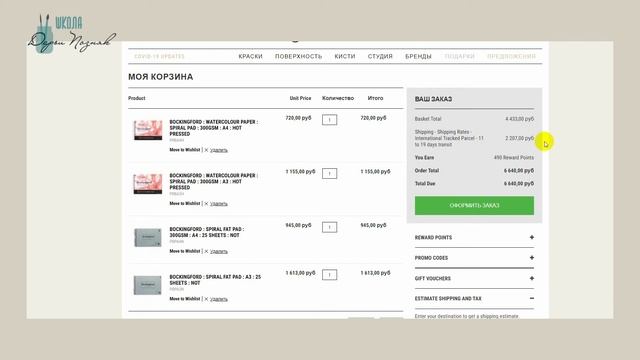Open the ПОДАРКИ menu
640x360 pixels.
[x=459, y=56]
